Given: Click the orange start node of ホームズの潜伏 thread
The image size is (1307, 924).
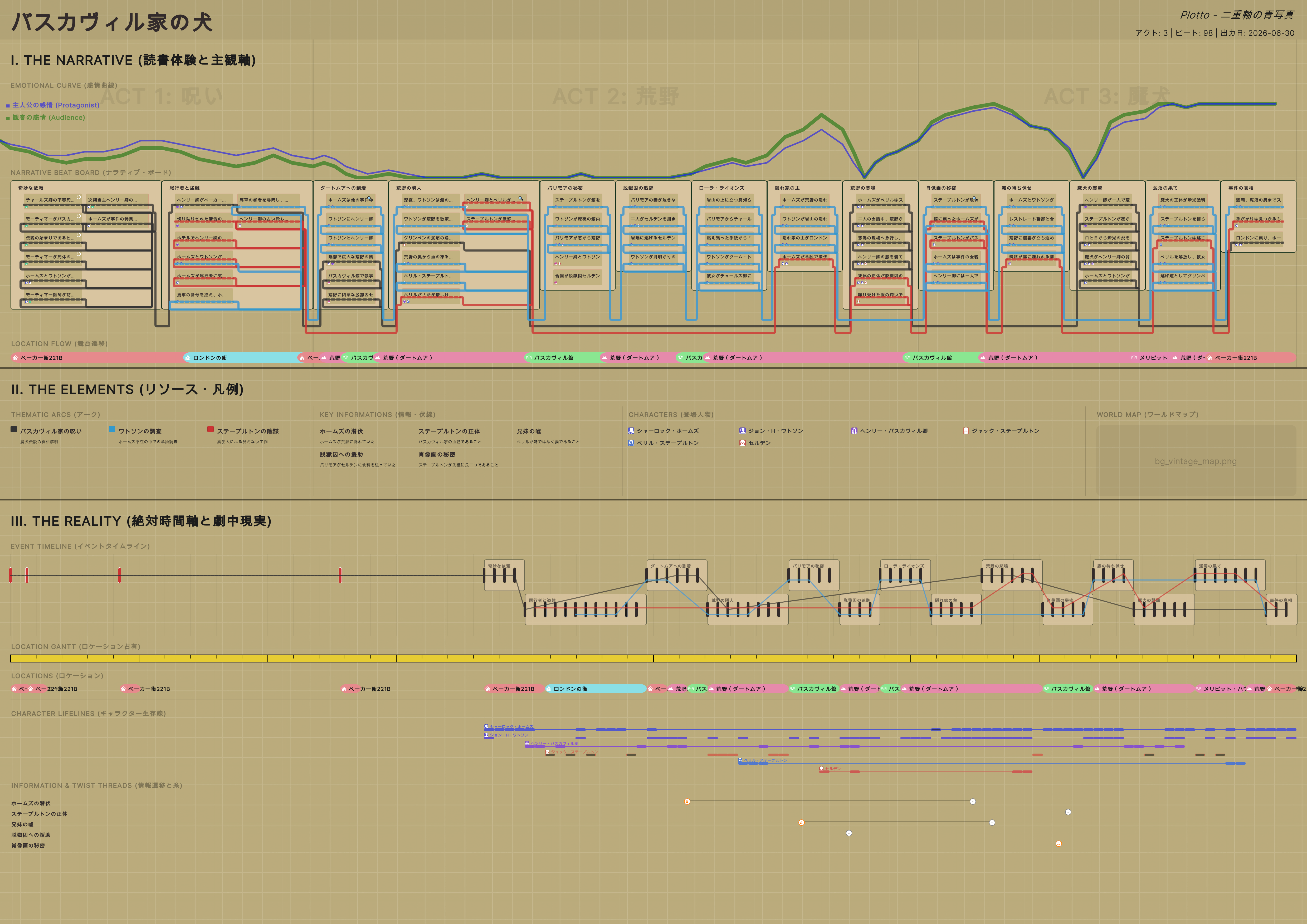Looking at the screenshot, I should 687,802.
